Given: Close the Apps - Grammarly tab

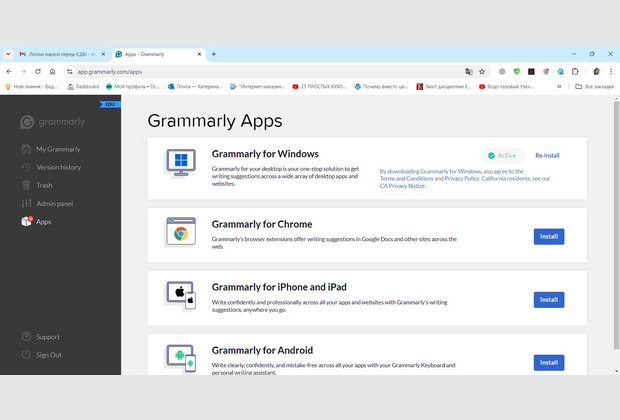Looking at the screenshot, I should tap(199, 54).
